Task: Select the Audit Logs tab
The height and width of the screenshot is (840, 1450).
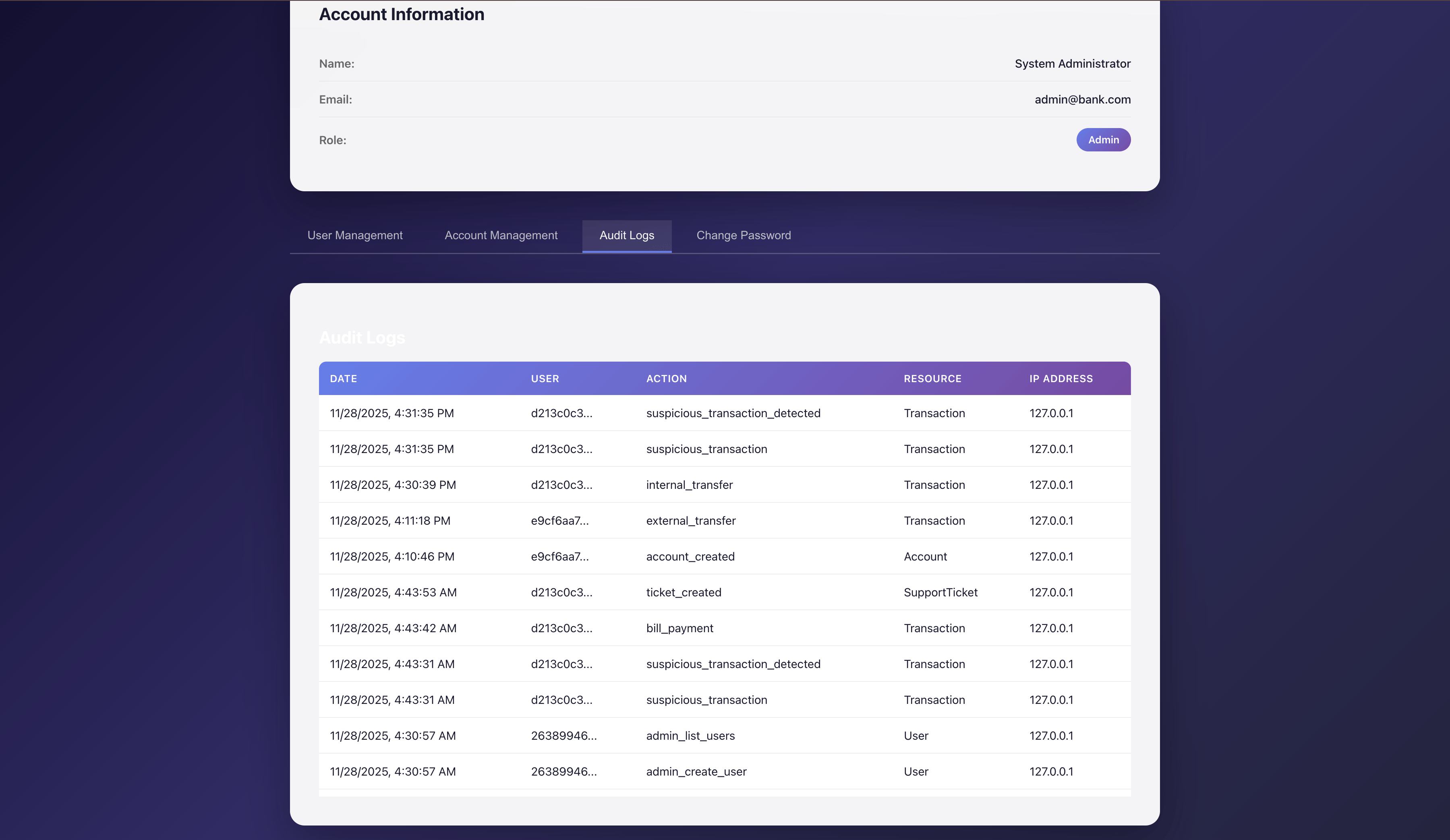Action: pyautogui.click(x=626, y=235)
